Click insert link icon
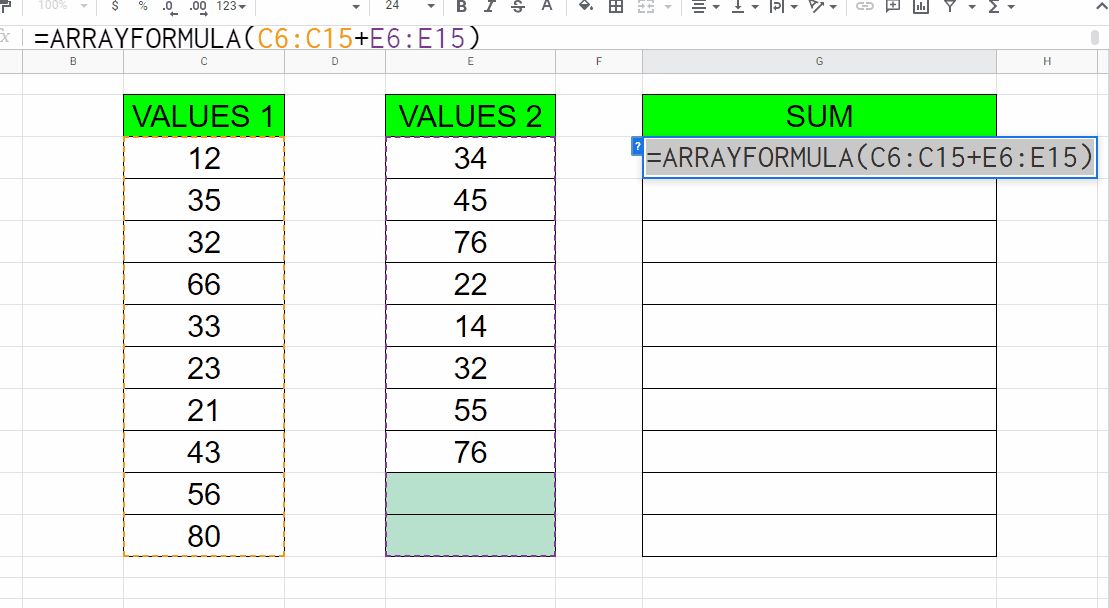This screenshot has height=608, width=1109. (864, 6)
